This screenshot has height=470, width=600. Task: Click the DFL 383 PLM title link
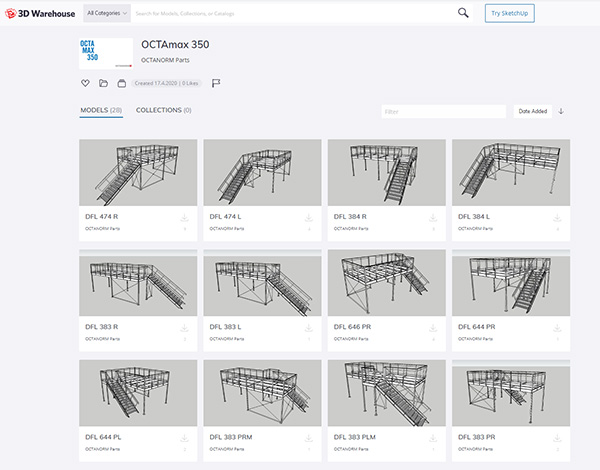pos(354,437)
